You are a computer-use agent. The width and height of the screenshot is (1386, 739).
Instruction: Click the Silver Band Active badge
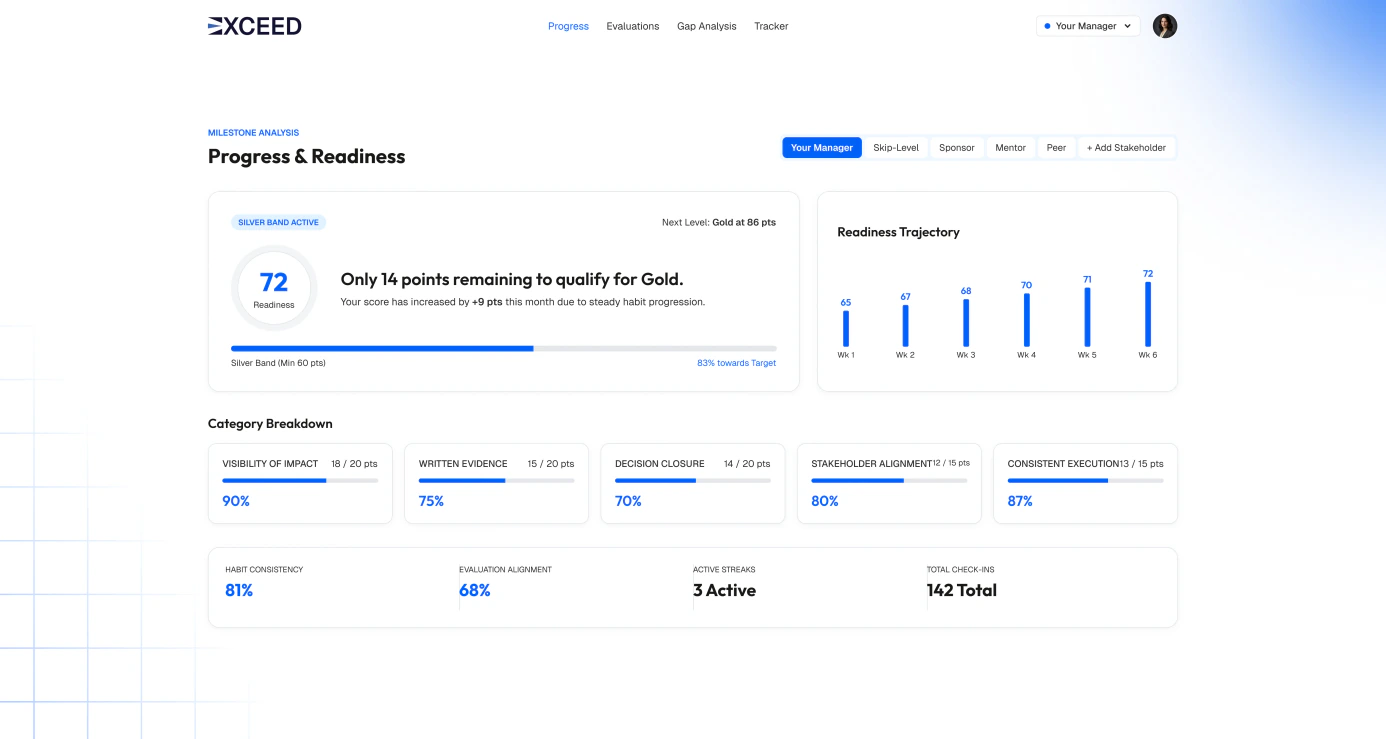point(278,223)
